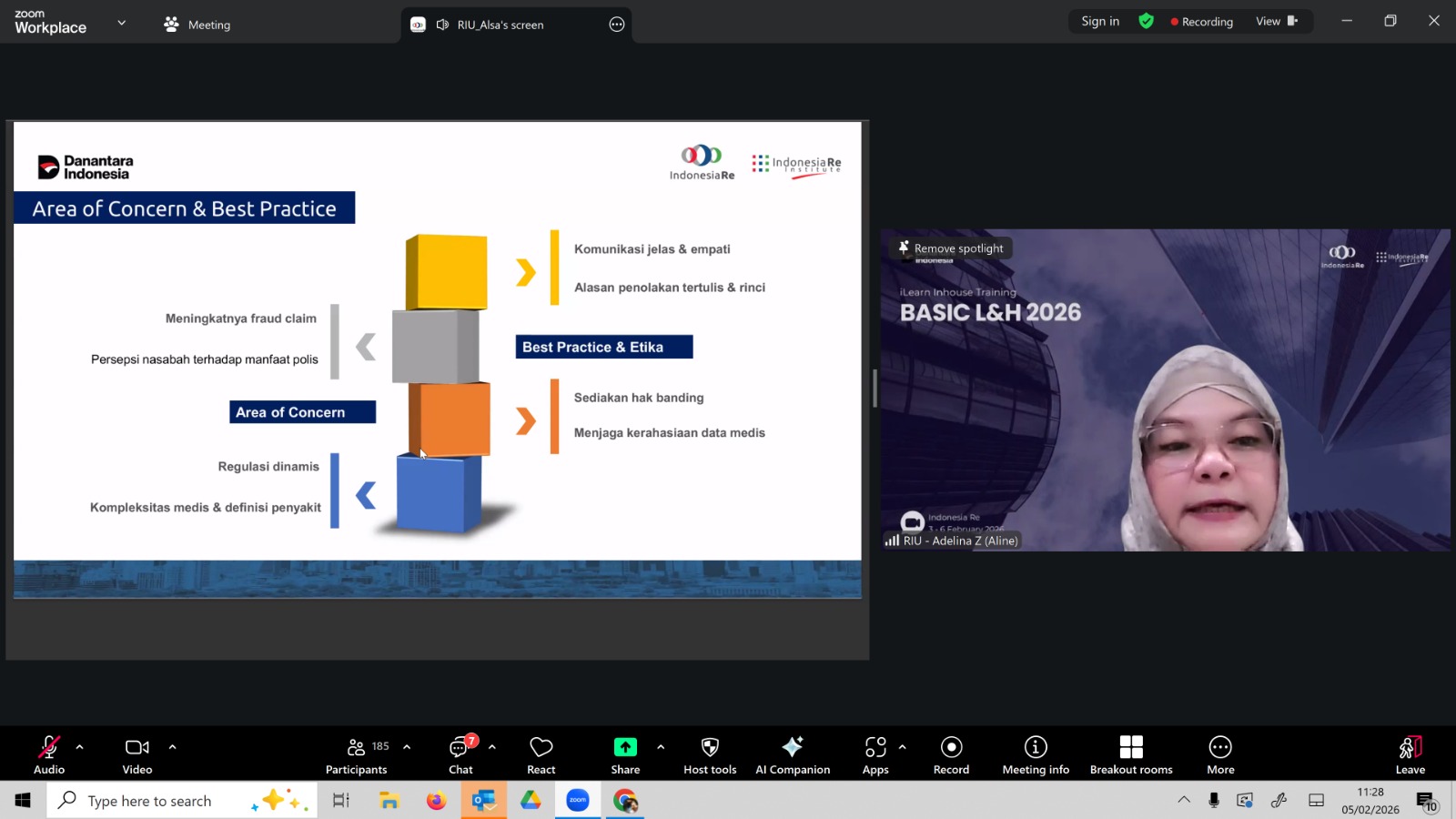This screenshot has width=1456, height=819.
Task: Launch AI Companion
Action: (x=792, y=754)
